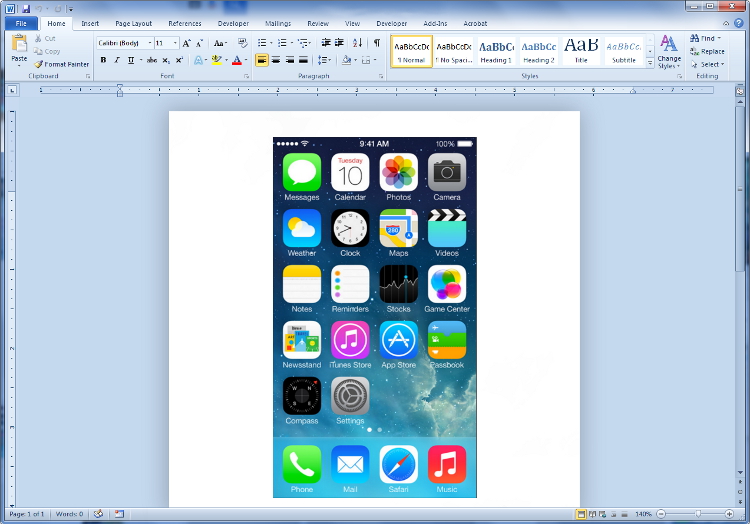
Task: Apply the Subtitle style
Action: point(624,51)
